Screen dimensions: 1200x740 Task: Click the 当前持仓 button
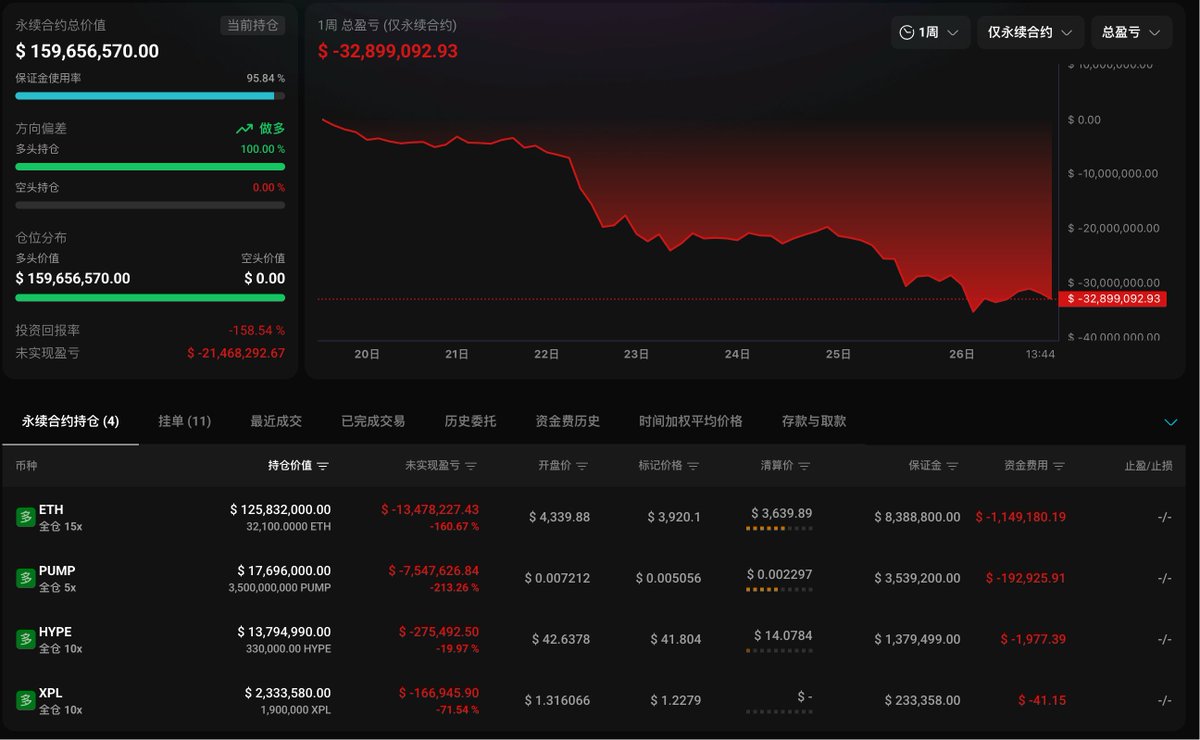[253, 26]
